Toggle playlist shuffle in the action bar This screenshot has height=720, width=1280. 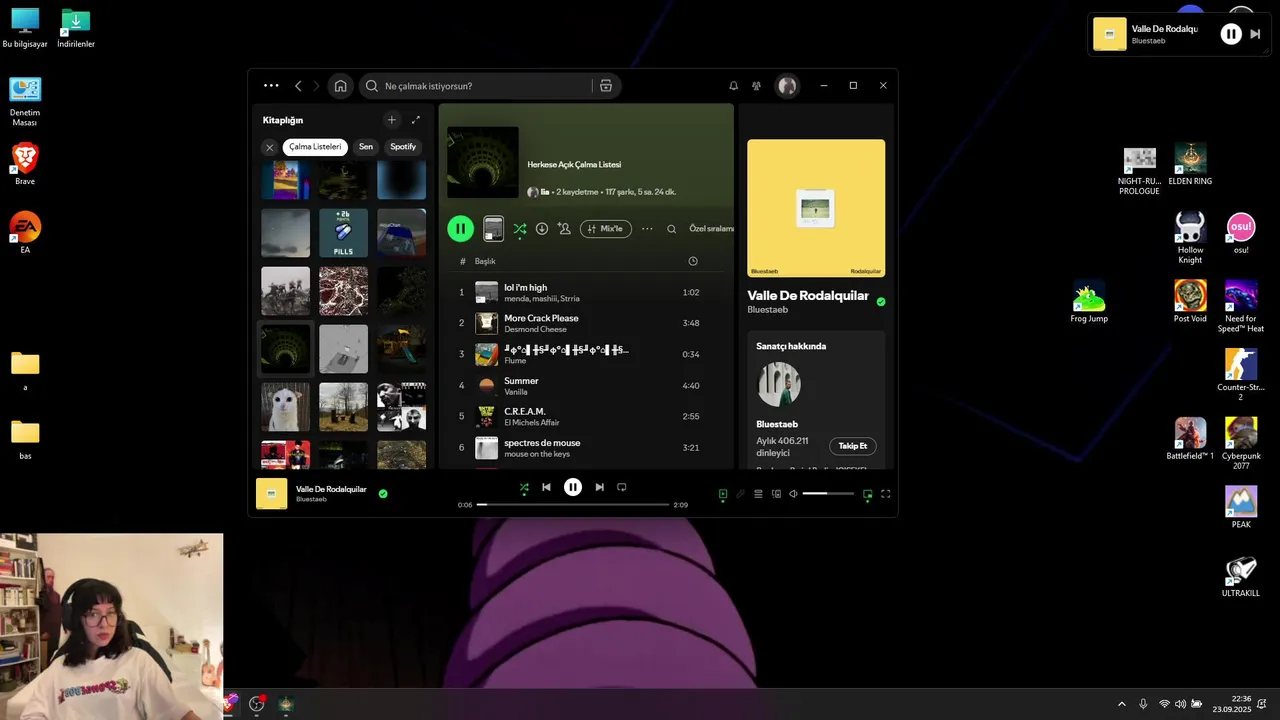520,229
